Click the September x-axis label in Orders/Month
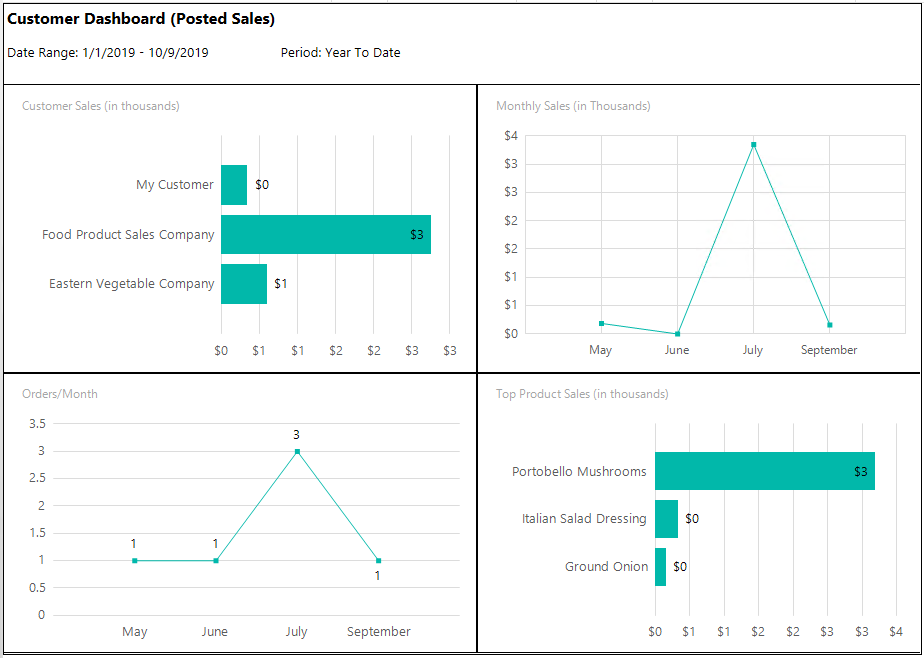Image resolution: width=924 pixels, height=658 pixels. (378, 632)
